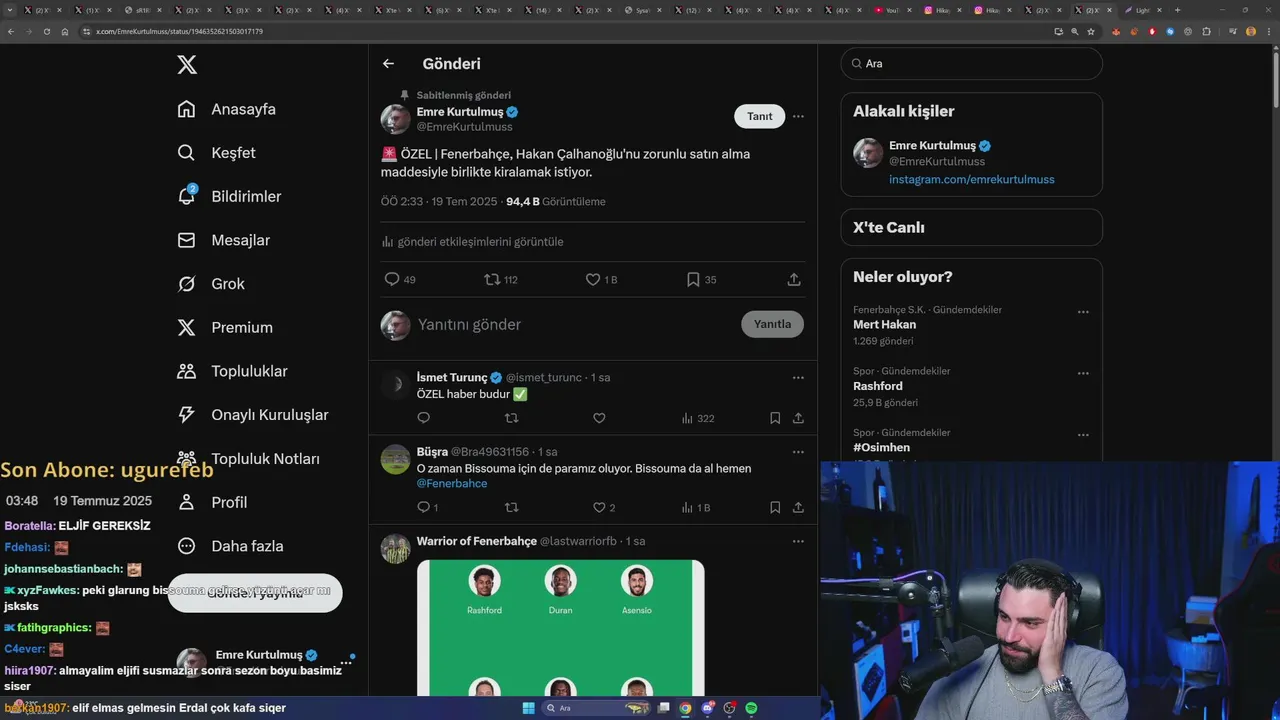Open more options for Rashford trend
Screen dimensions: 1280x720
1082,374
